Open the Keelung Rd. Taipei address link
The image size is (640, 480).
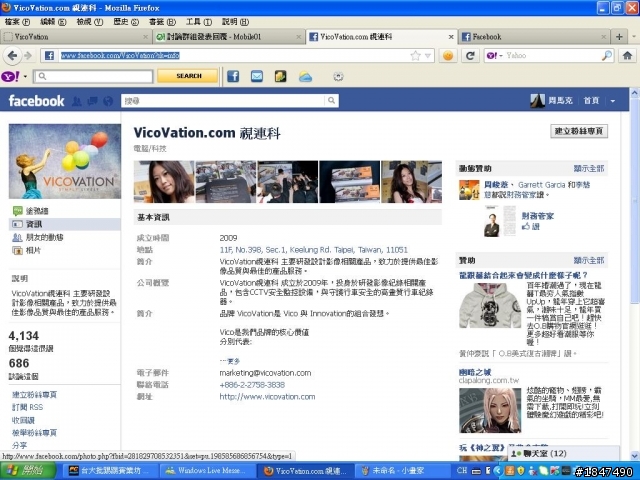click(x=313, y=250)
